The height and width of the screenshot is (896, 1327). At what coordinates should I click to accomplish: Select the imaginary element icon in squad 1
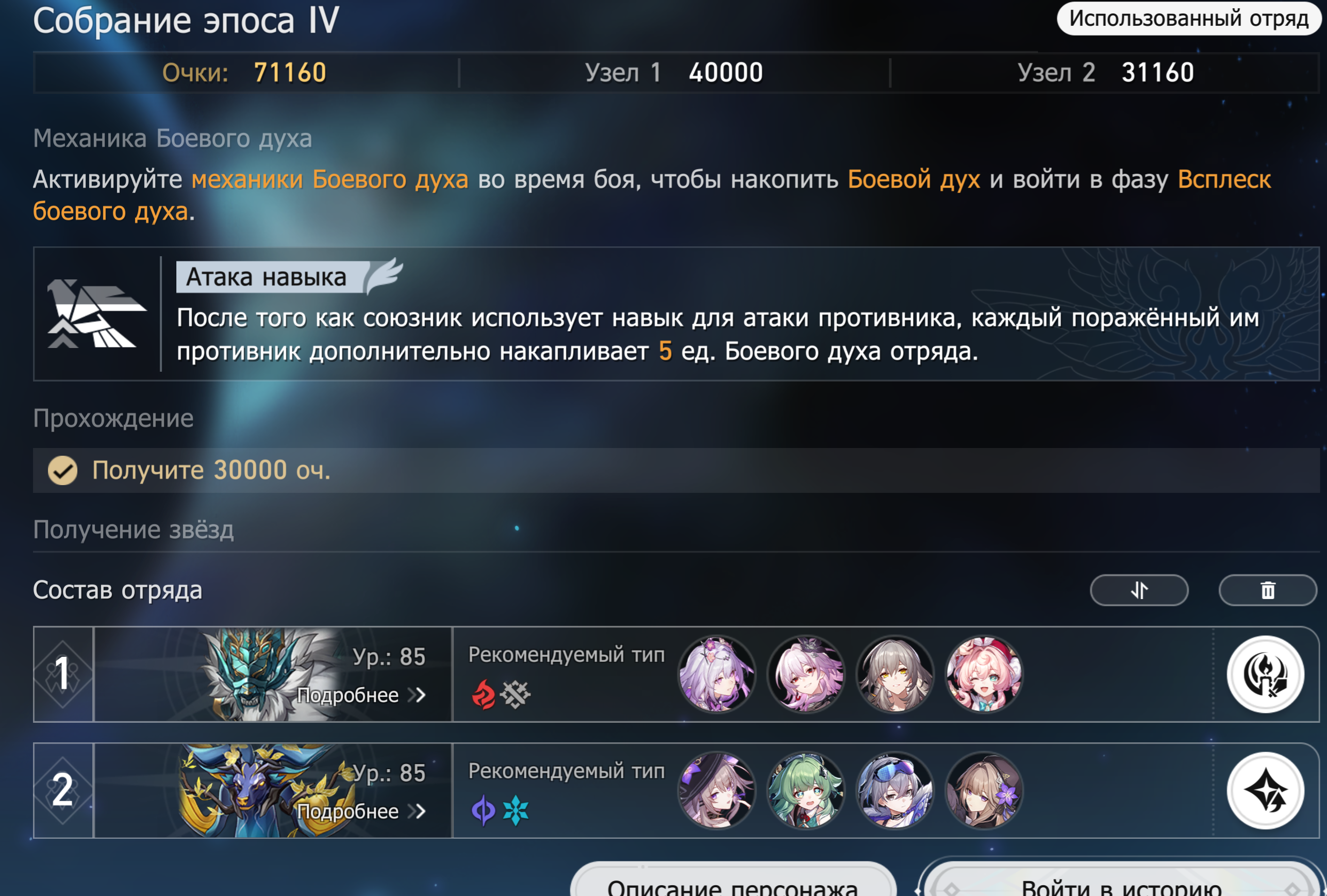pyautogui.click(x=515, y=694)
